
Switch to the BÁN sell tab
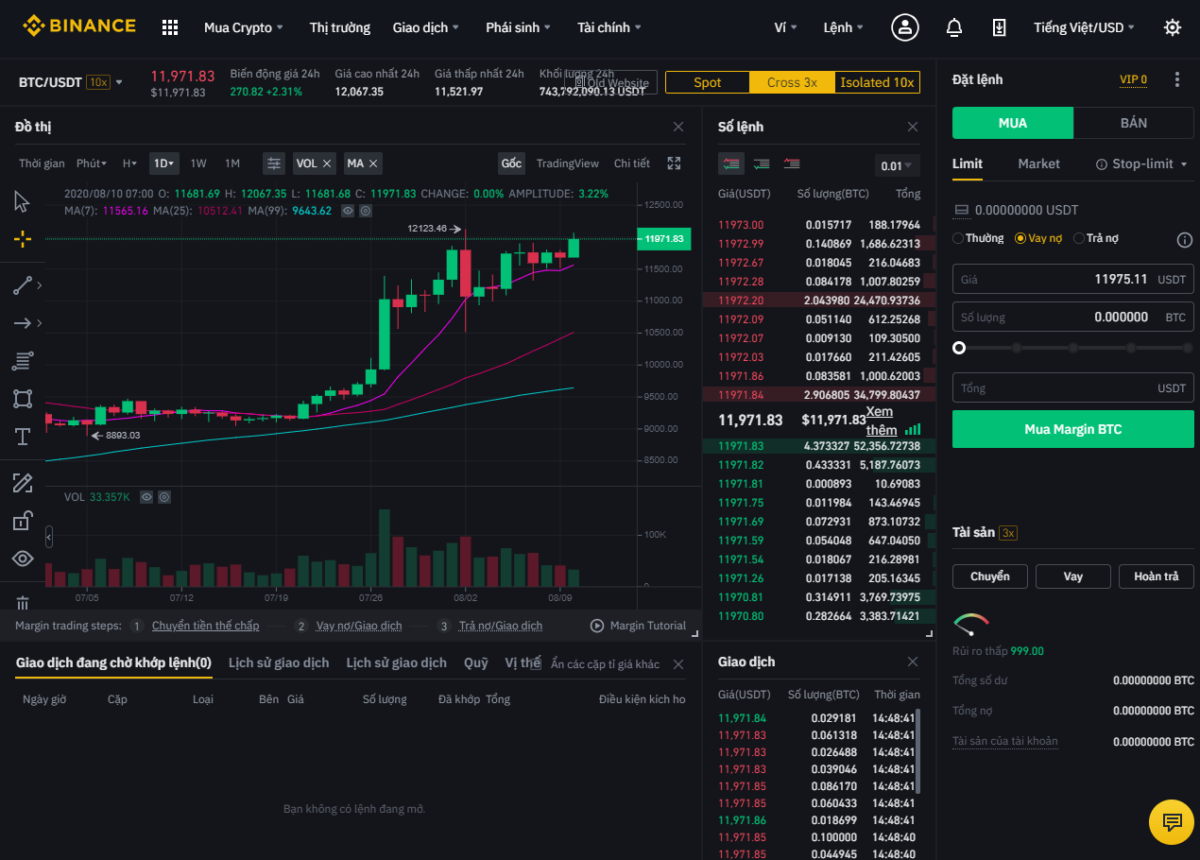tap(1134, 123)
